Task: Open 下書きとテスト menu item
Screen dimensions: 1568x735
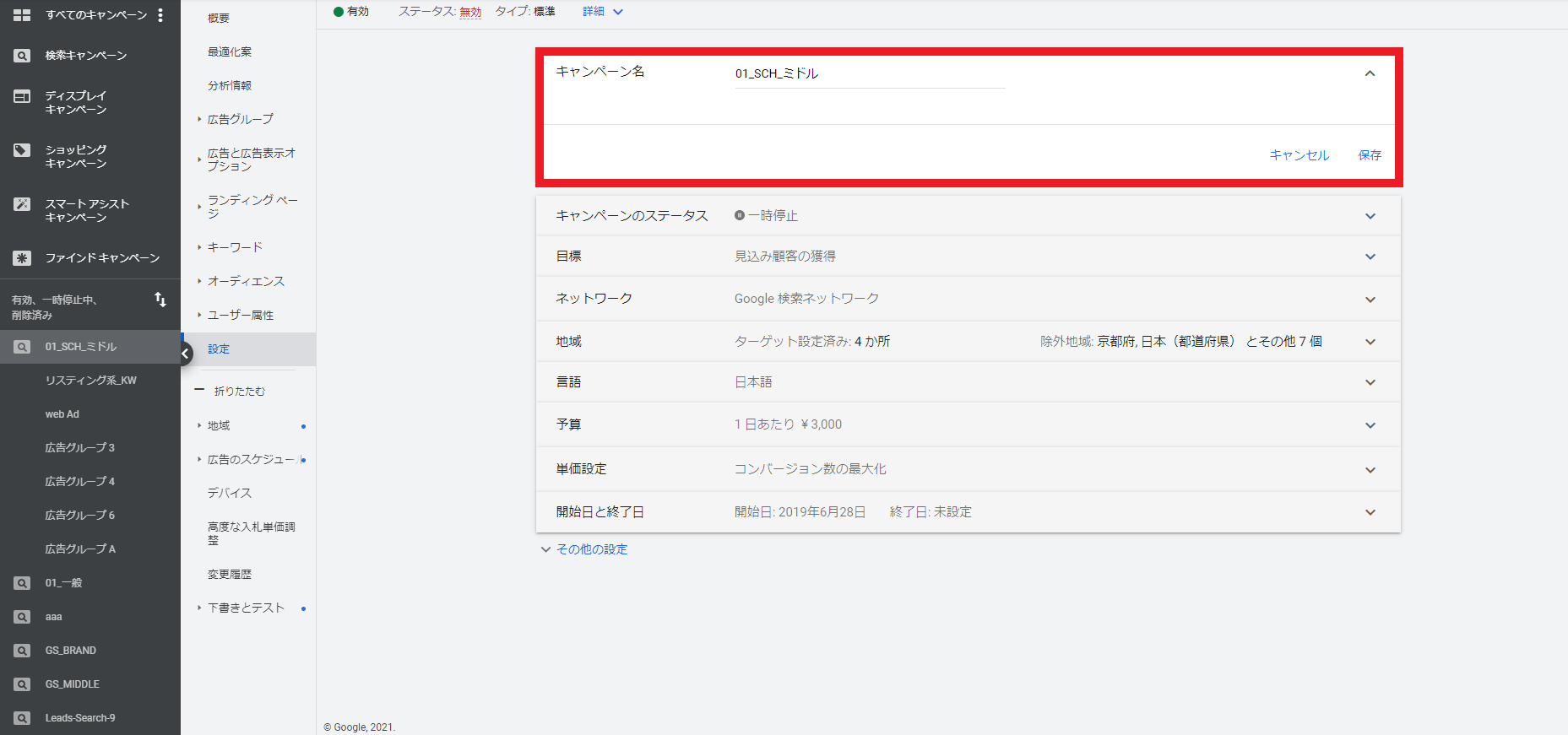Action: [247, 608]
